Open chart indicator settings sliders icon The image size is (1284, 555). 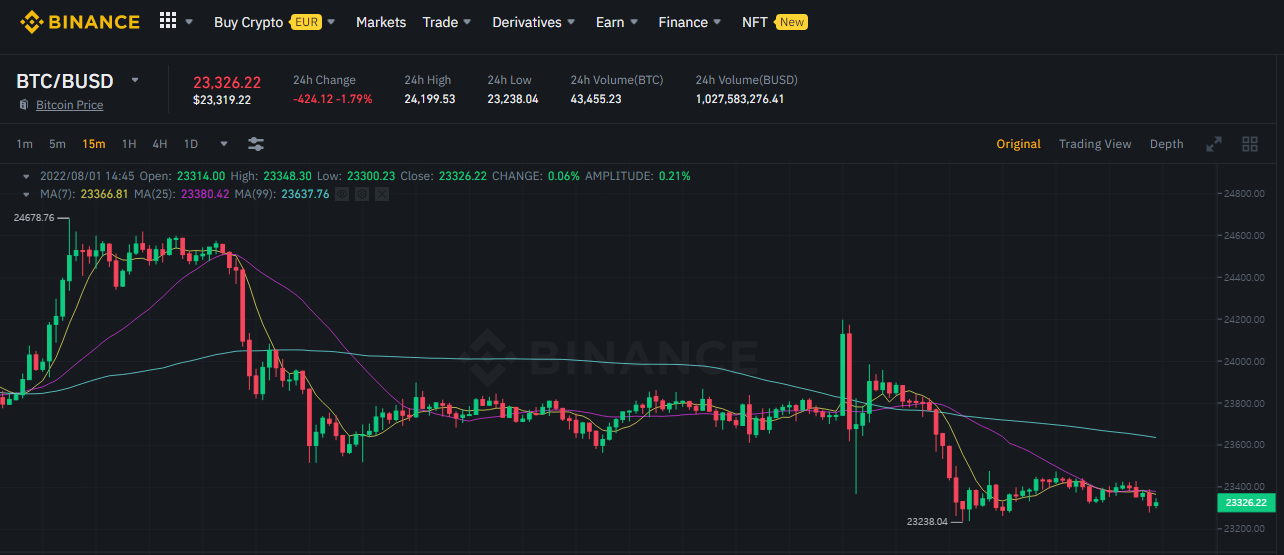[x=256, y=144]
